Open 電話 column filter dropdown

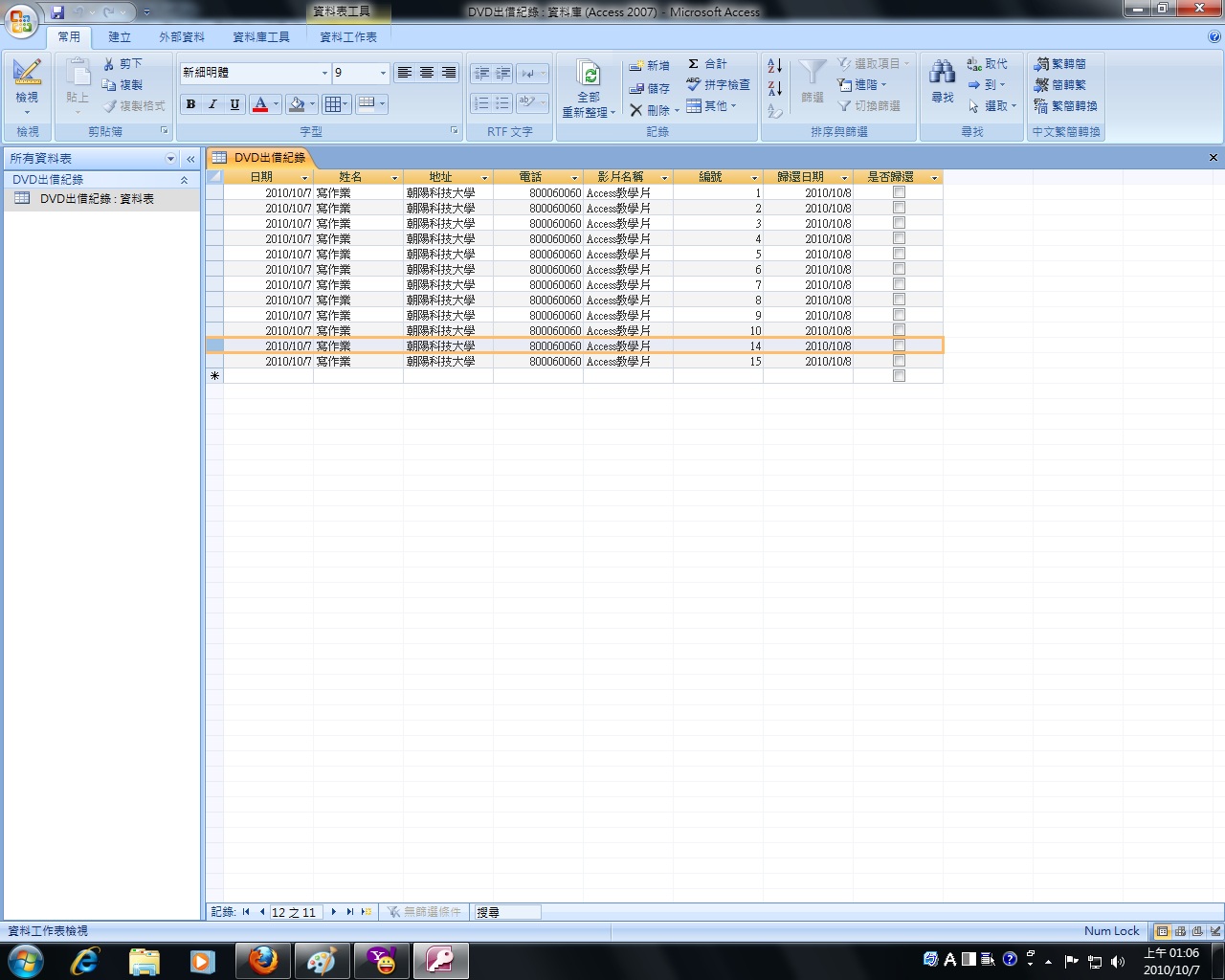[574, 178]
